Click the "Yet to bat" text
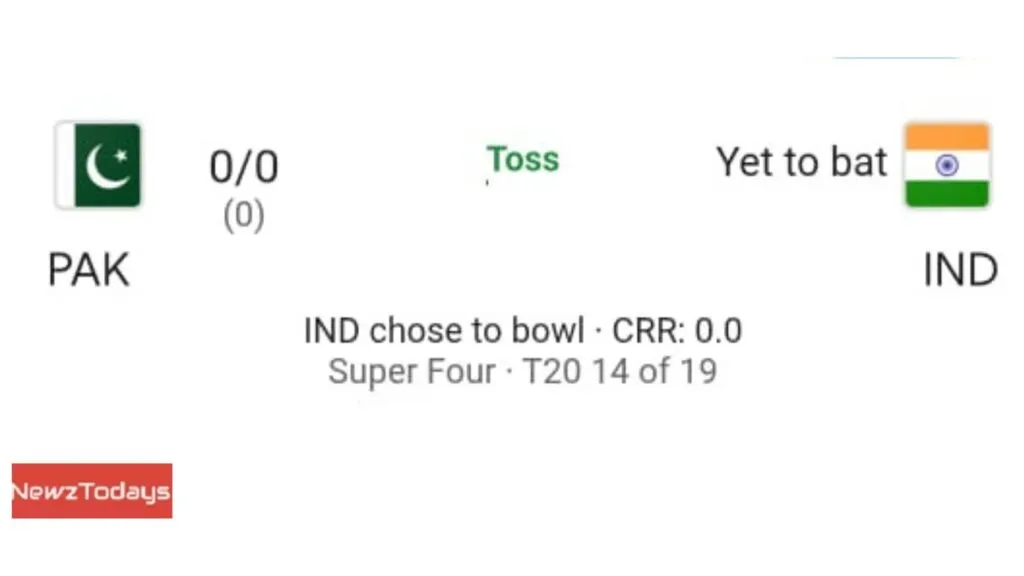 pos(801,162)
